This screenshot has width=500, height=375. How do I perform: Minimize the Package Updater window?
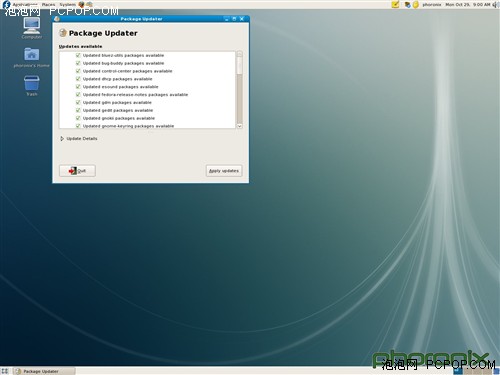point(227,19)
